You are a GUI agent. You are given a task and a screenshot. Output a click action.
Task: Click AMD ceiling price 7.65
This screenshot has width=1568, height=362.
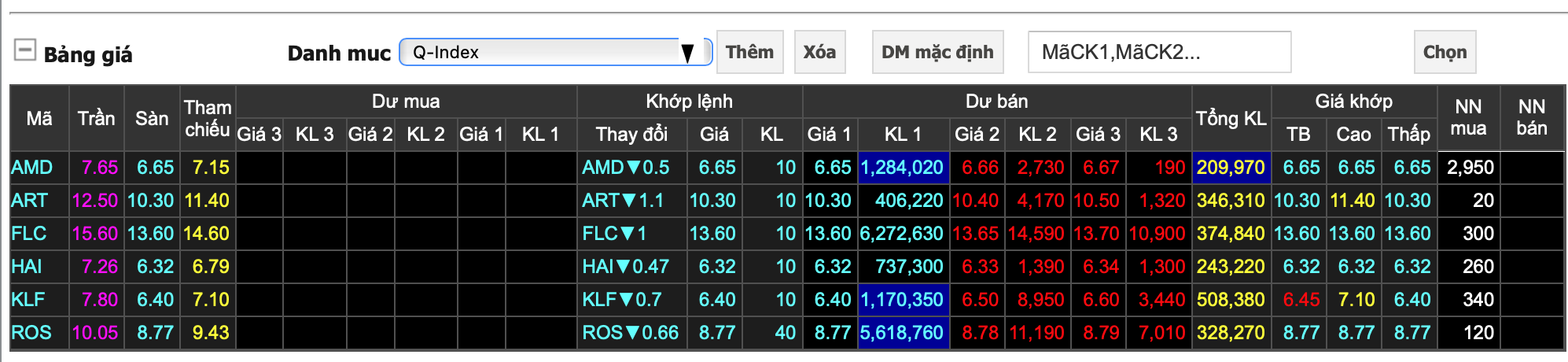(100, 168)
